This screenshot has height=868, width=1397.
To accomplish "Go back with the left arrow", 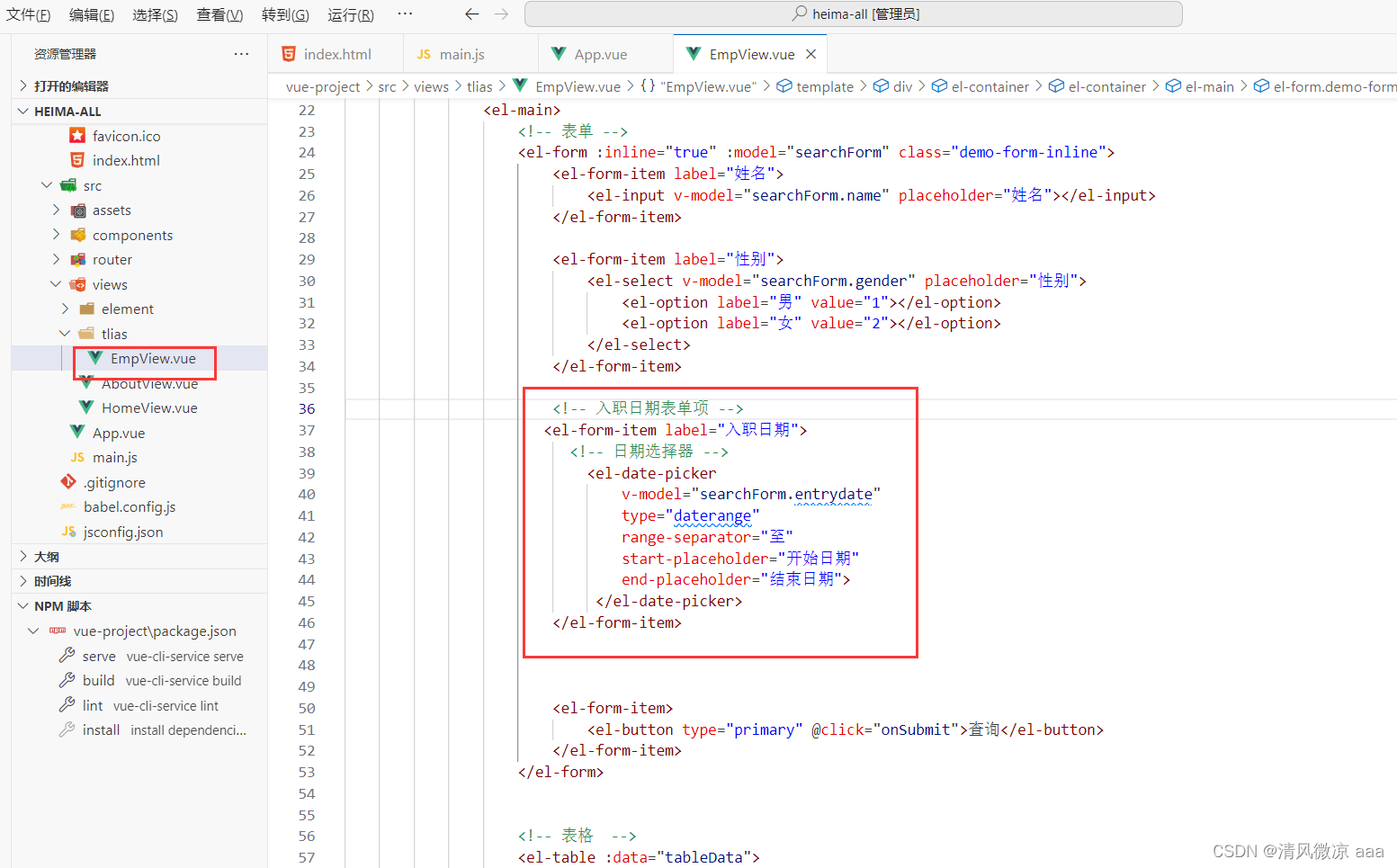I will (x=471, y=14).
